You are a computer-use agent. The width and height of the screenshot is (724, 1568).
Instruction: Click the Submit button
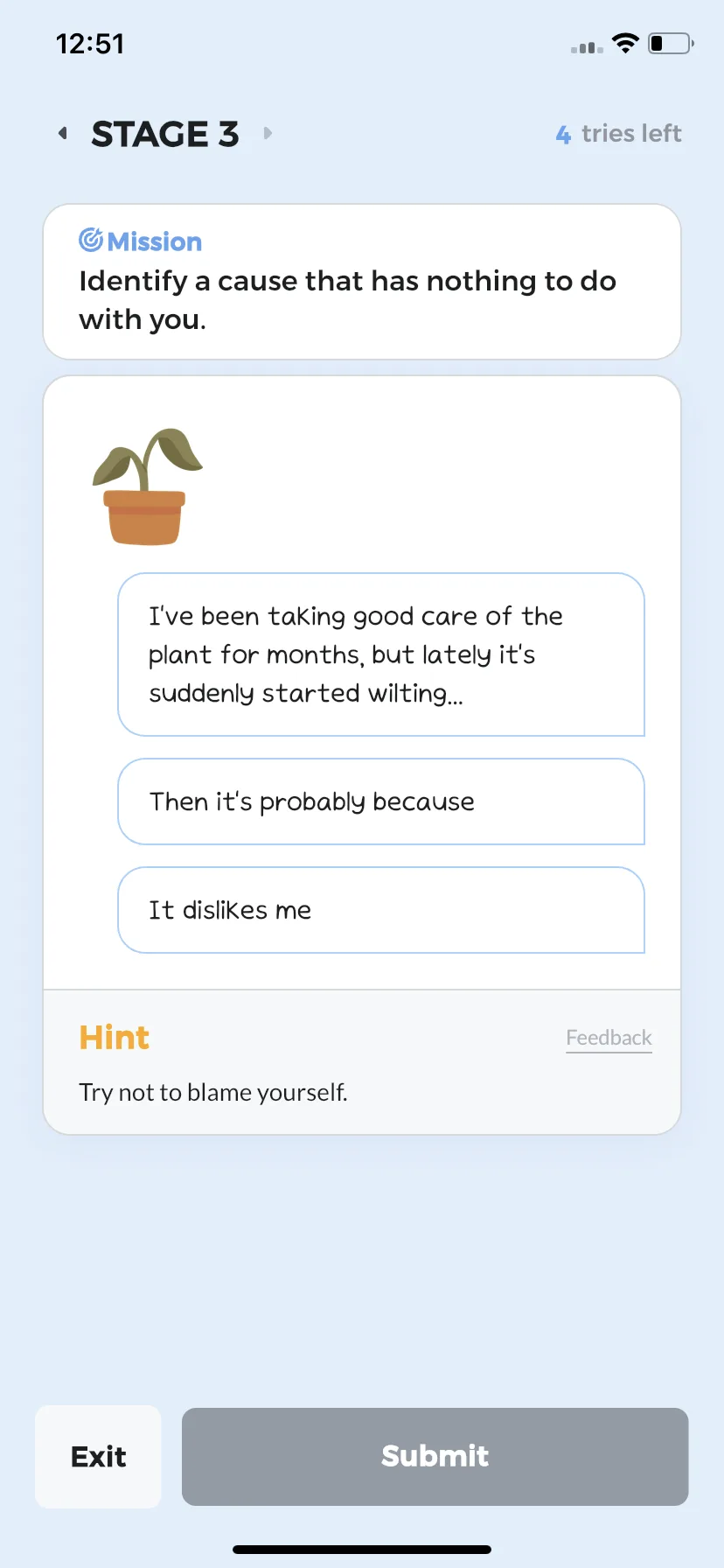tap(435, 1457)
